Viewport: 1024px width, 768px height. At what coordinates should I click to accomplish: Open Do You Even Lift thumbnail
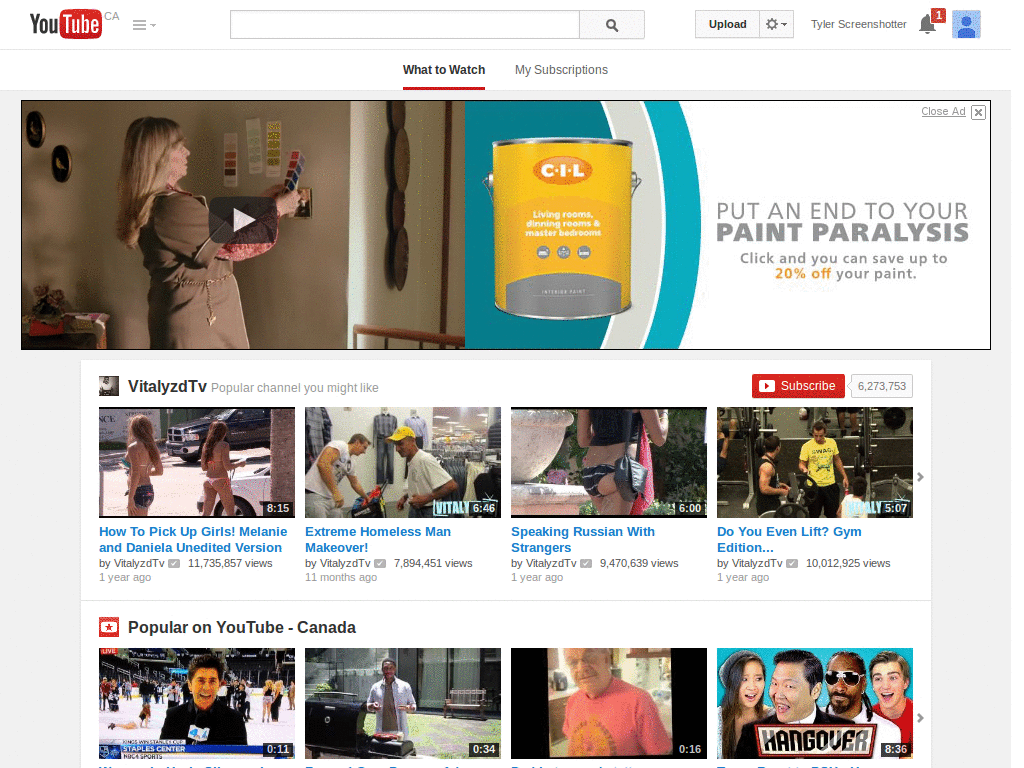pos(814,462)
